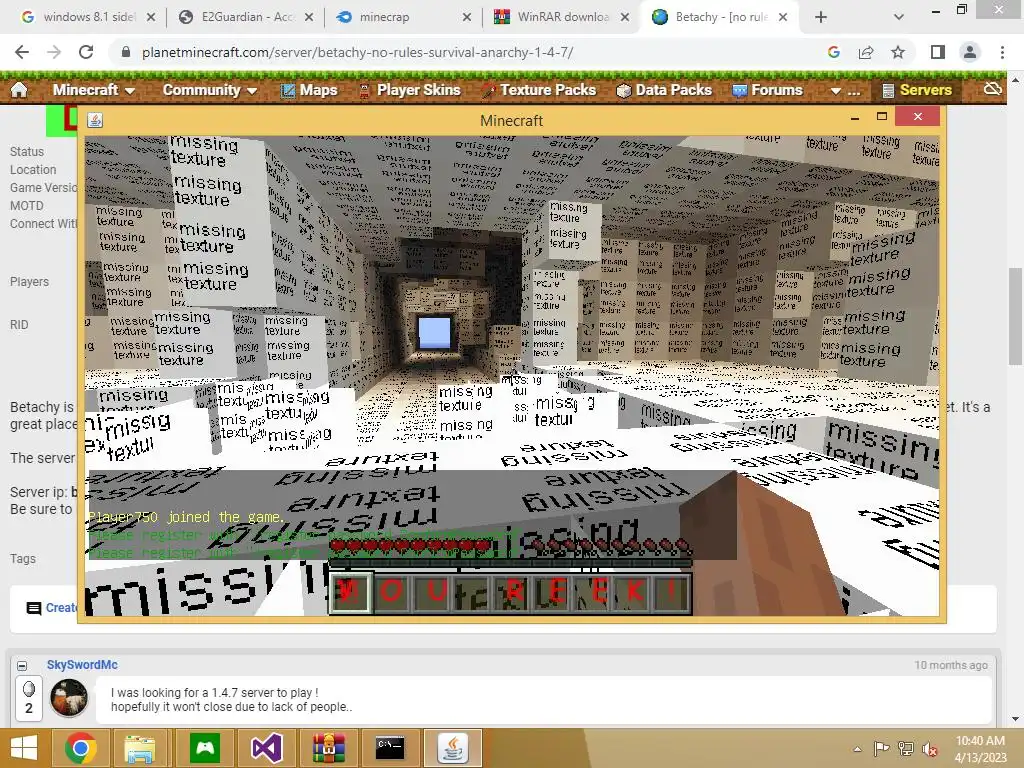Screen dimensions: 1024x768
Task: Open Chrome side panel
Action: tap(938, 52)
